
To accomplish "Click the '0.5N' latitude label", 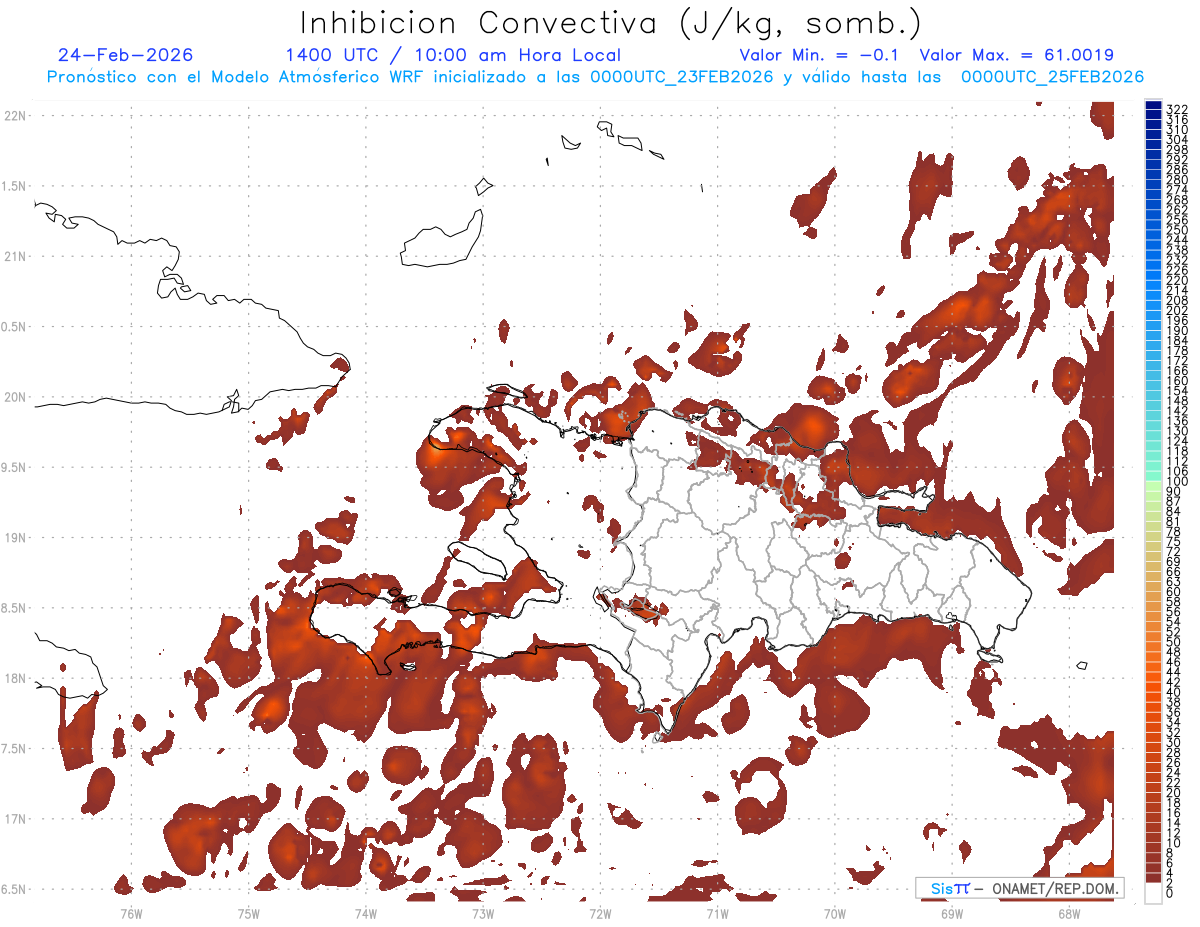I will [14, 327].
